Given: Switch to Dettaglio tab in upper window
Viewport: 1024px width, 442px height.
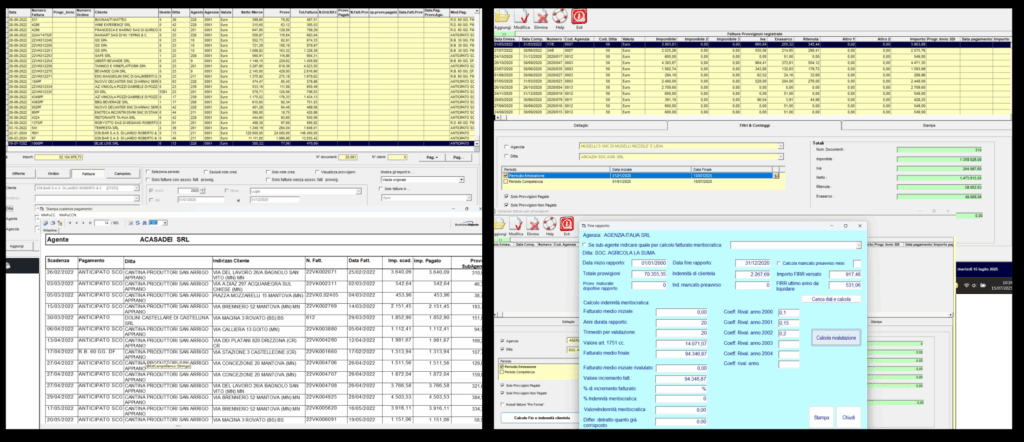Looking at the screenshot, I should [581, 125].
